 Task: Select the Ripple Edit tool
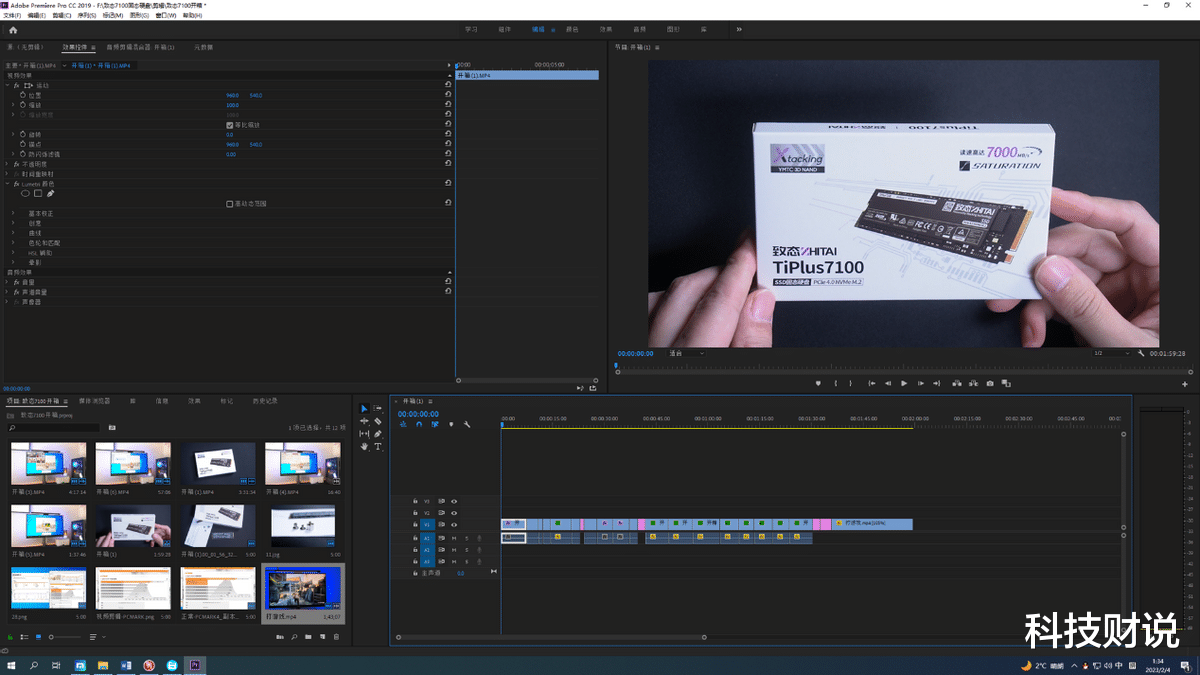pos(364,421)
